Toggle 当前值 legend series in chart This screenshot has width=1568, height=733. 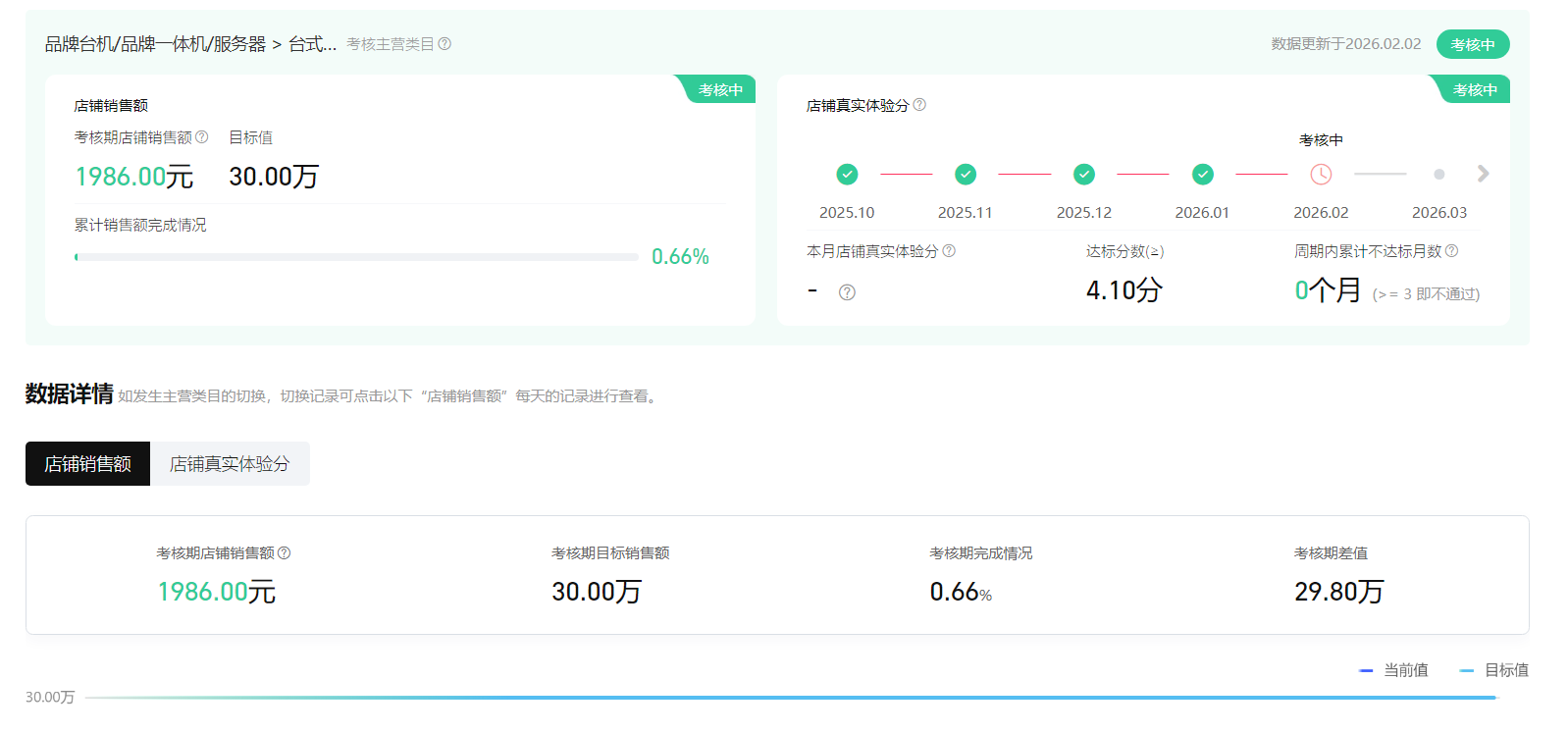pos(1394,670)
